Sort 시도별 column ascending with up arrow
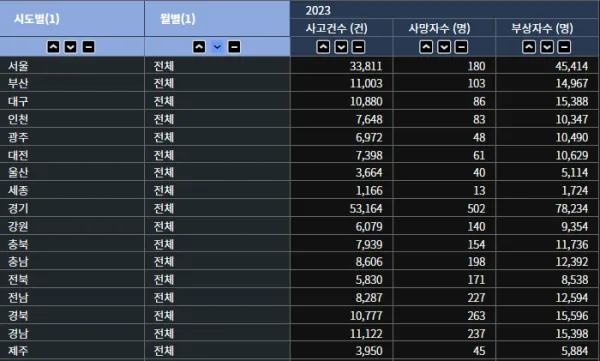Image resolution: width=600 pixels, height=361 pixels. pyautogui.click(x=53, y=47)
